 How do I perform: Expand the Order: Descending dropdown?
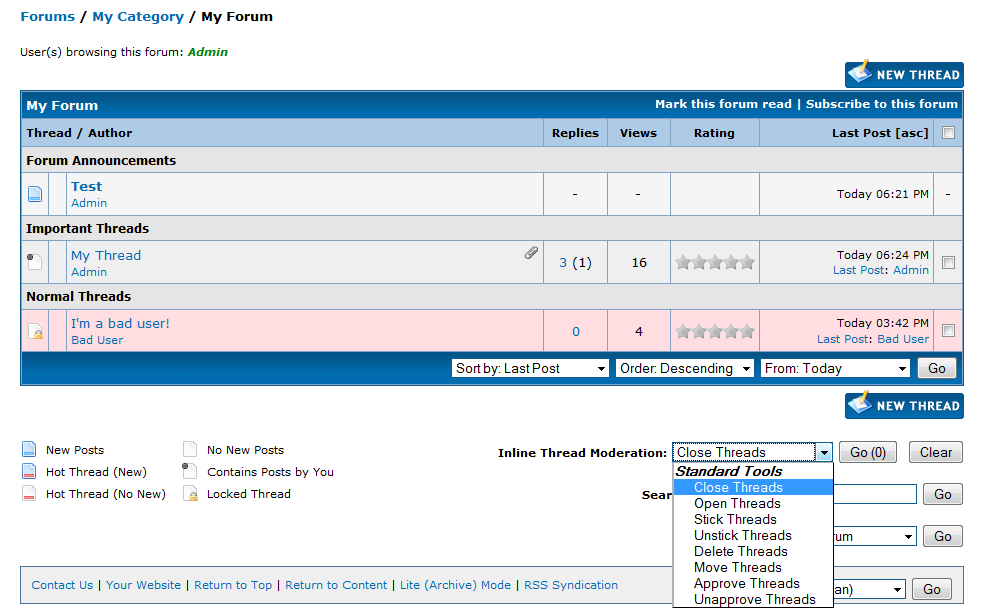pos(685,368)
